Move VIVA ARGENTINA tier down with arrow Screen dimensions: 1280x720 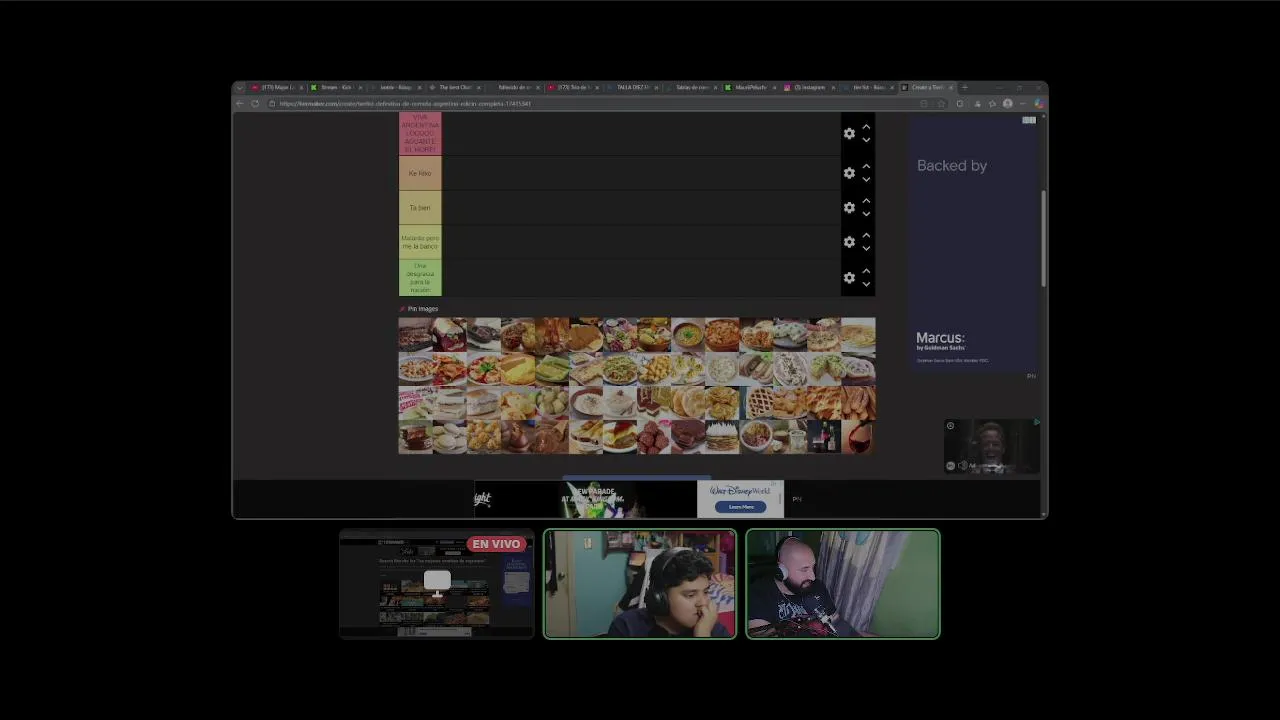(x=866, y=139)
